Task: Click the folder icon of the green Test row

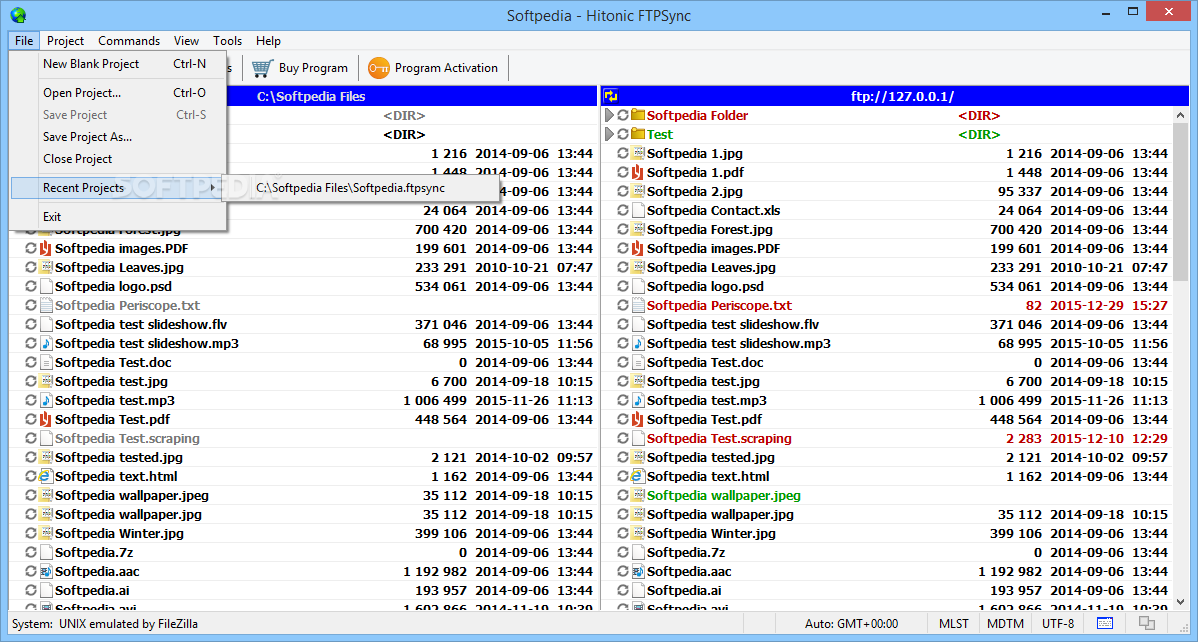Action: point(638,135)
